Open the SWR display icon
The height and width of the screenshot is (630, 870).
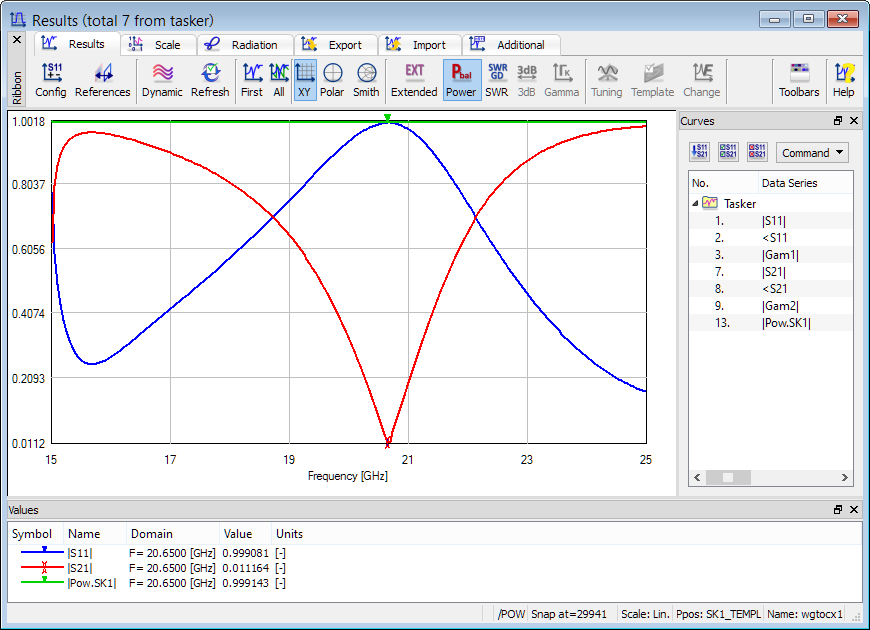tap(497, 80)
